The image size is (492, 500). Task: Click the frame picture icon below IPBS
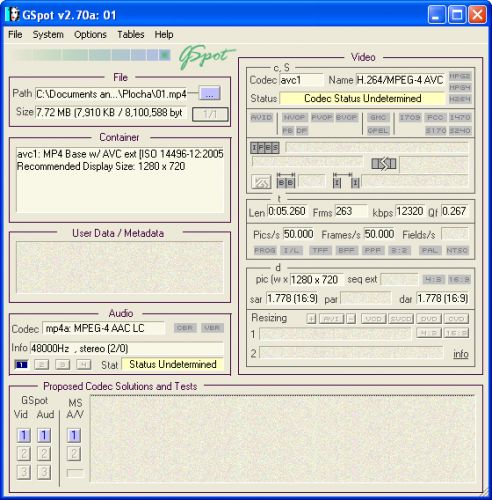(x=261, y=182)
